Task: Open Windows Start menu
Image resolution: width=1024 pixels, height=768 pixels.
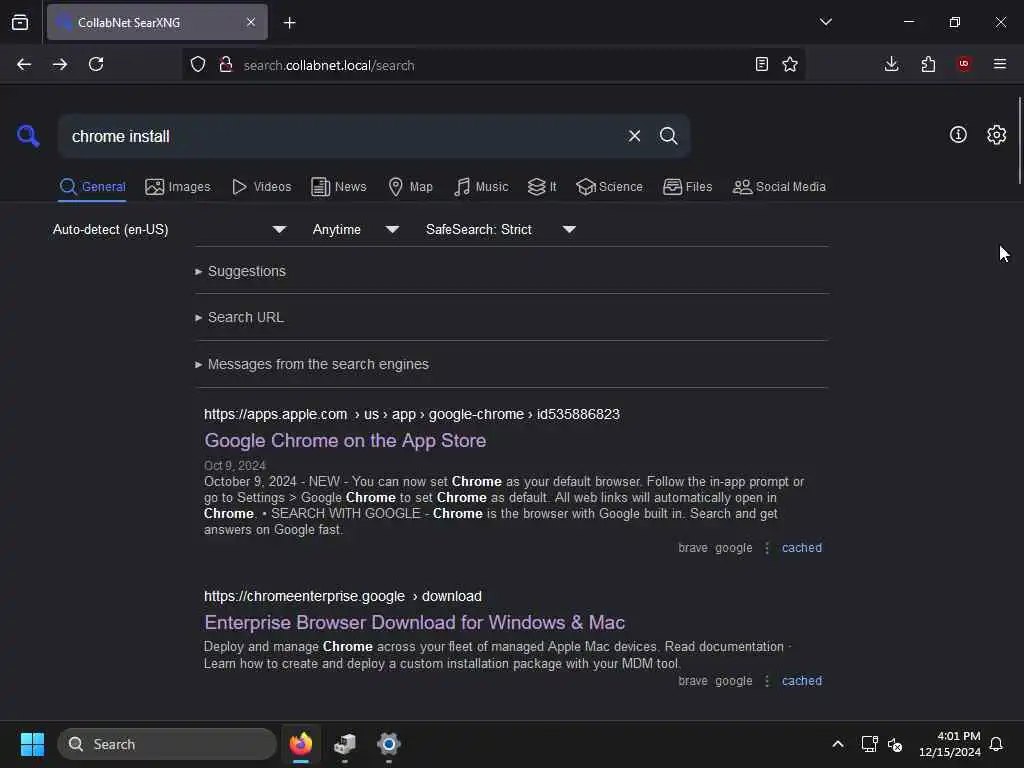Action: pyautogui.click(x=32, y=744)
